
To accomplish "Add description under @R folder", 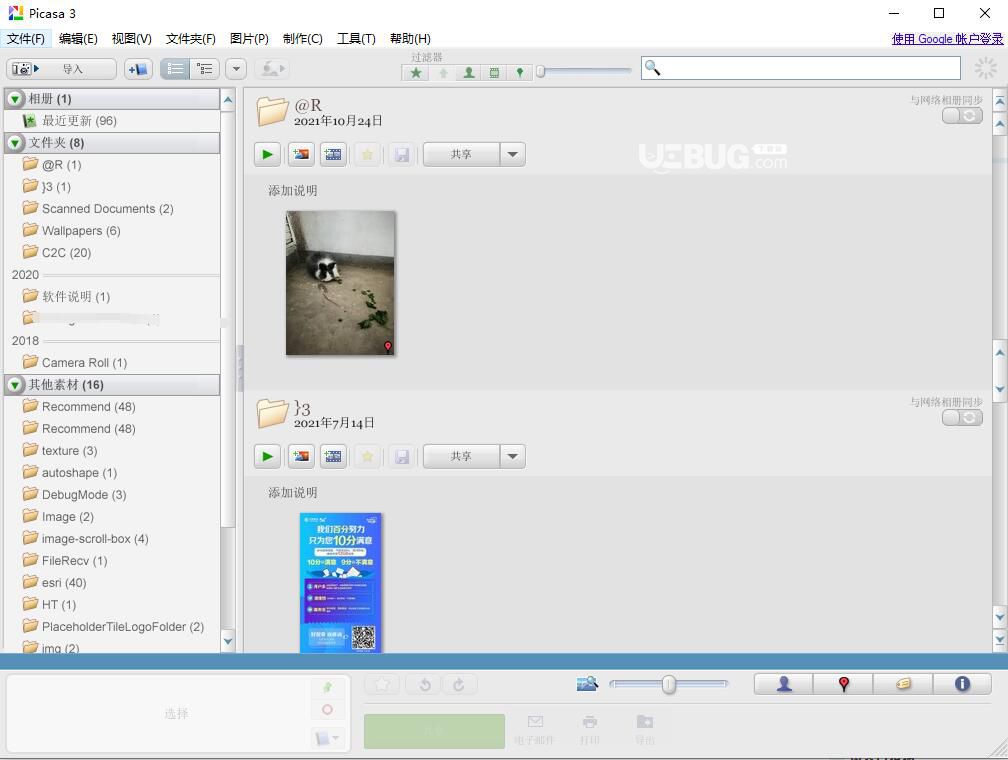I will pyautogui.click(x=292, y=191).
